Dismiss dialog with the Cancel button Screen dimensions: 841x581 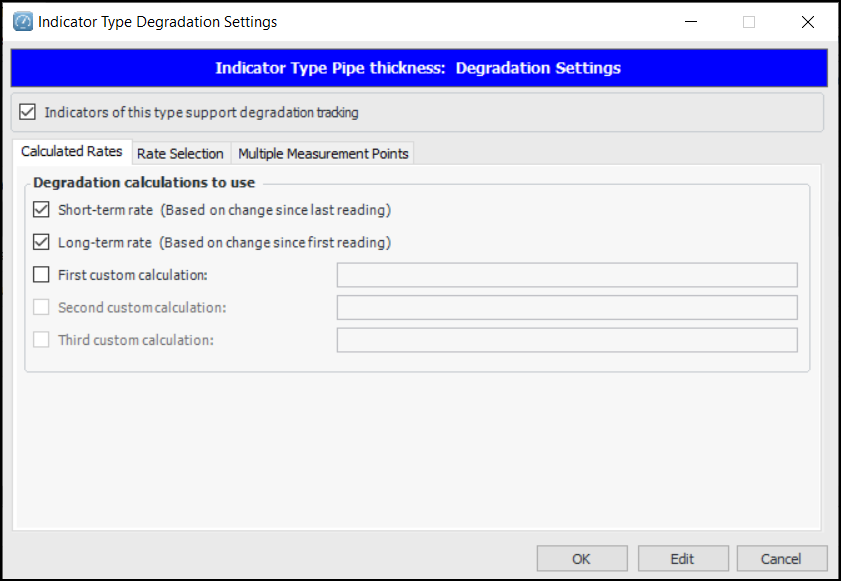tap(781, 558)
